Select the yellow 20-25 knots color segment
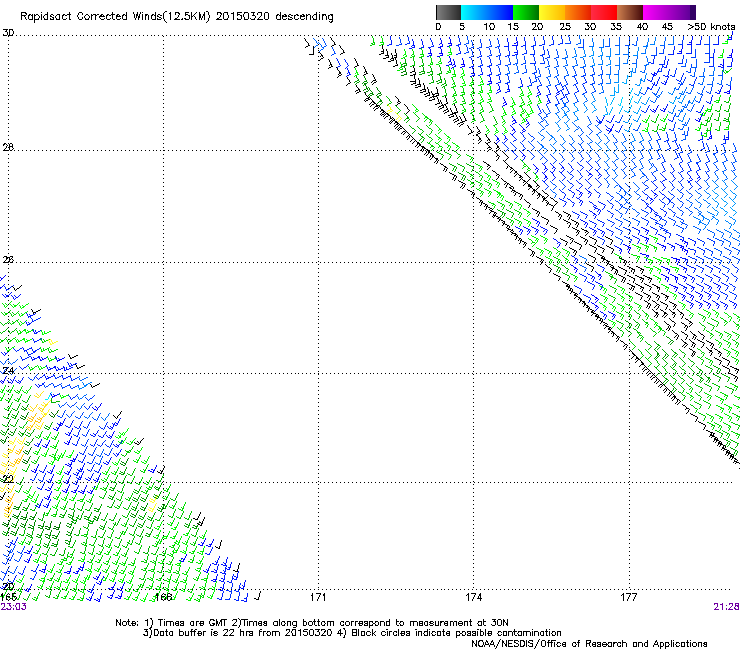Screen dimensions: 740x650 click(552, 12)
